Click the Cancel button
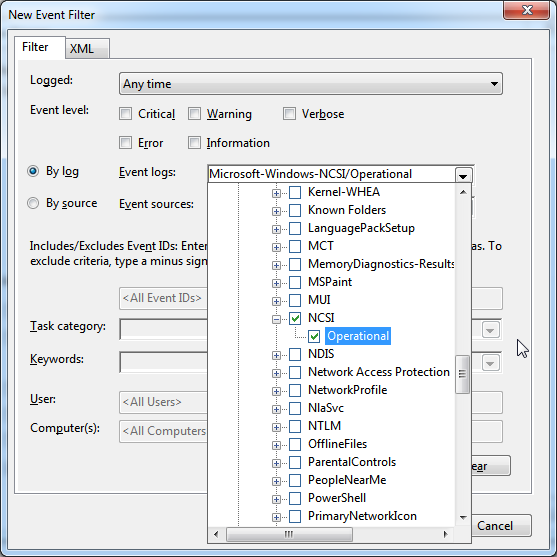Screen dimensions: 557x557 pyautogui.click(x=501, y=526)
